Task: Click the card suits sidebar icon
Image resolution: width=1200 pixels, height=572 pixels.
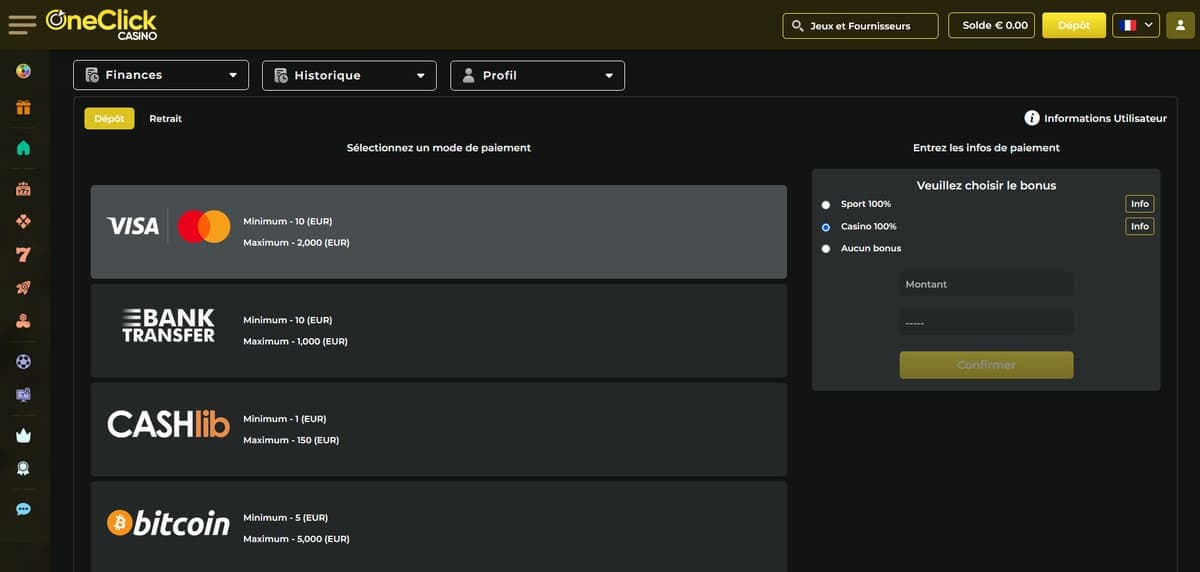Action: tap(23, 221)
